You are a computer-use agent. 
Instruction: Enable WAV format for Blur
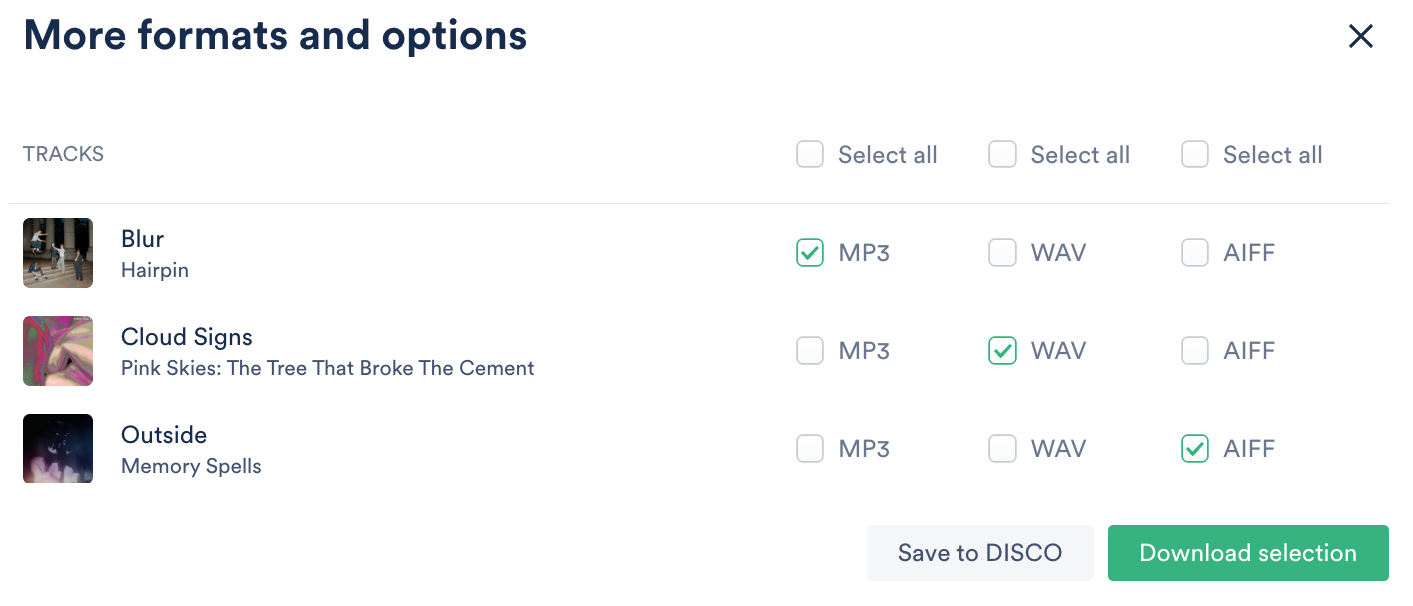[x=1002, y=253]
